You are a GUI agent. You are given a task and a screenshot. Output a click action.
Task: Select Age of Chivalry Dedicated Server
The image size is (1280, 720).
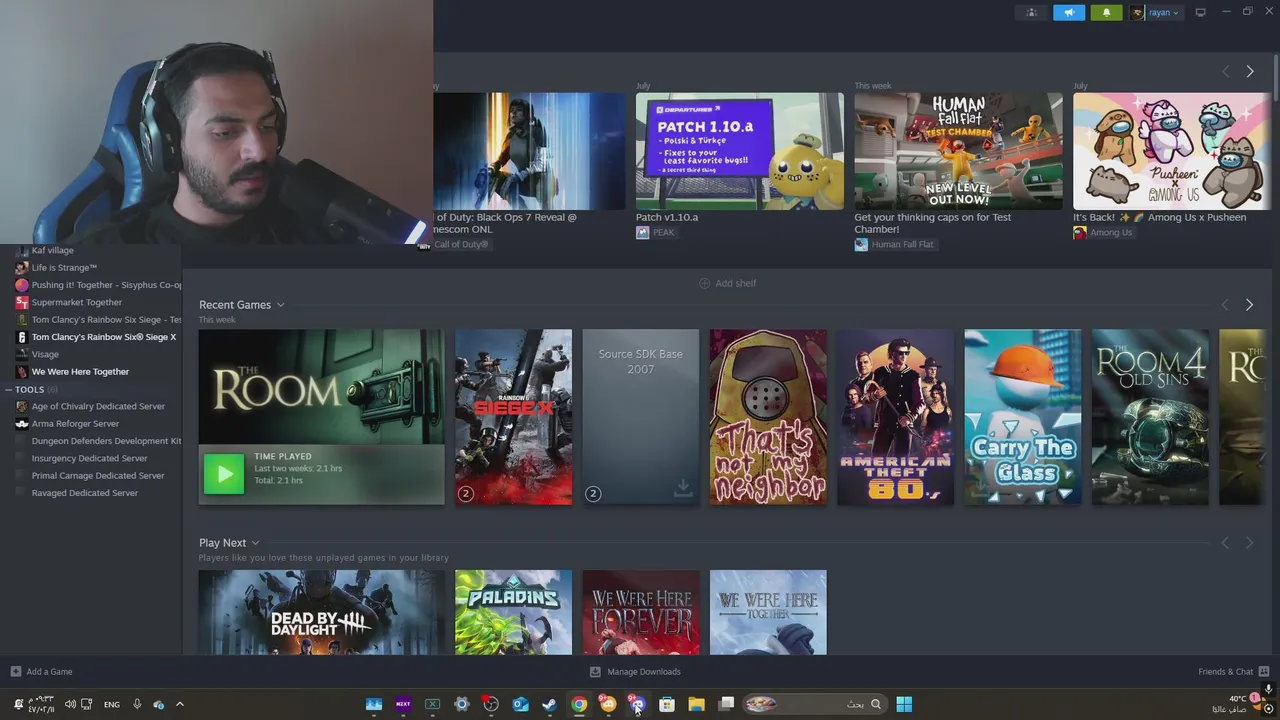coord(98,406)
